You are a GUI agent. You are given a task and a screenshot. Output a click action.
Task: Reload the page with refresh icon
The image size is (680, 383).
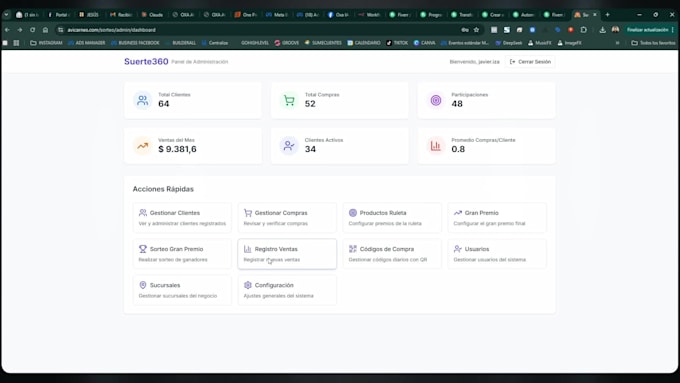33,30
